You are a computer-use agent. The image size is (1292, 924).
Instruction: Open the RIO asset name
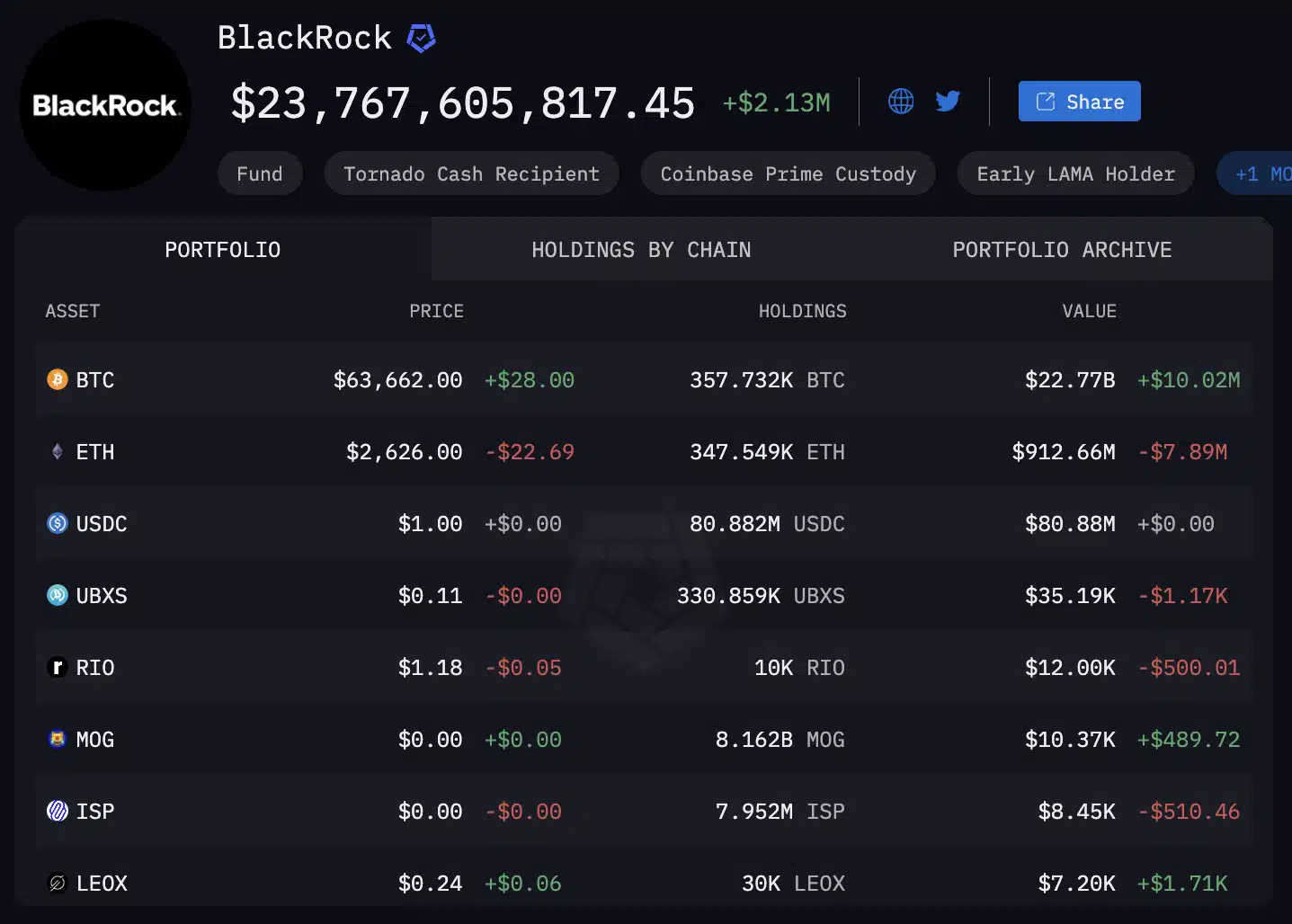(x=95, y=668)
